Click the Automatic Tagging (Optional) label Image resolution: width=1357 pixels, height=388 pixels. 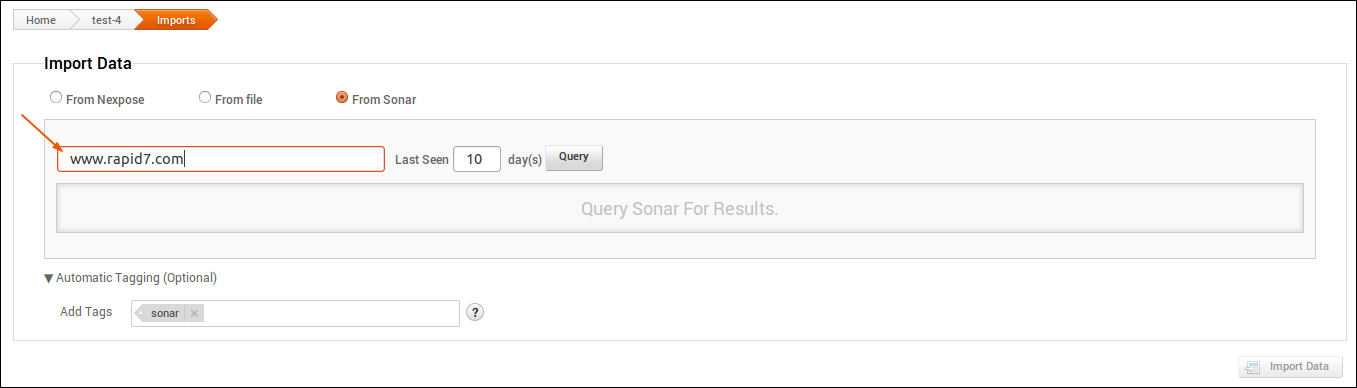click(136, 278)
